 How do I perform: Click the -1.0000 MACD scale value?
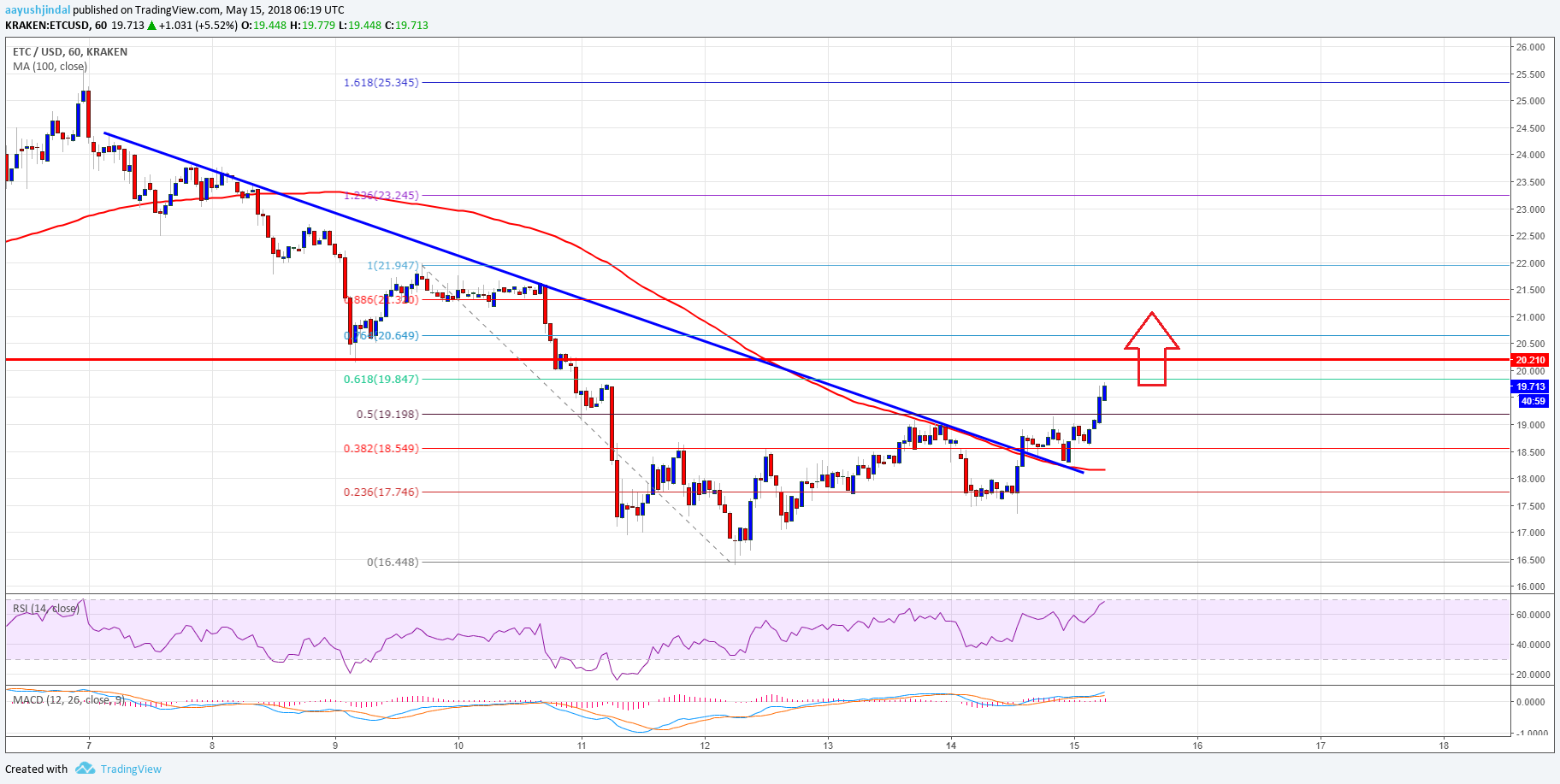[x=1532, y=733]
